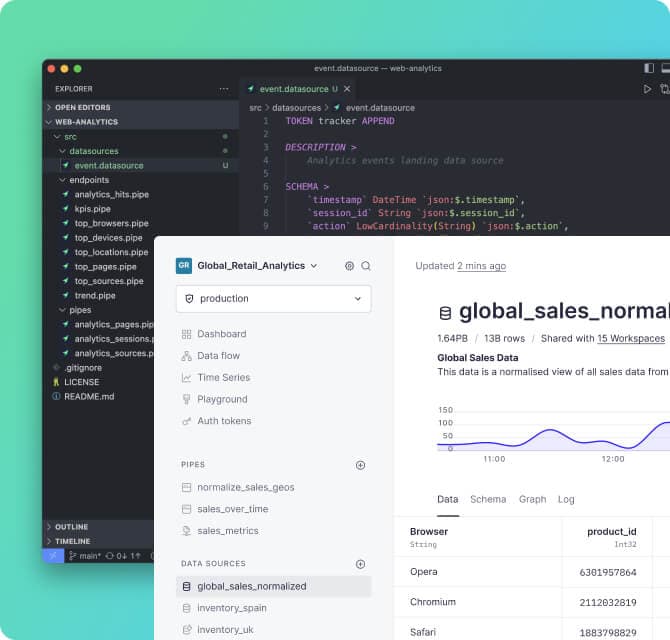
Task: Open top_pages.pipe file
Action: coord(105,267)
